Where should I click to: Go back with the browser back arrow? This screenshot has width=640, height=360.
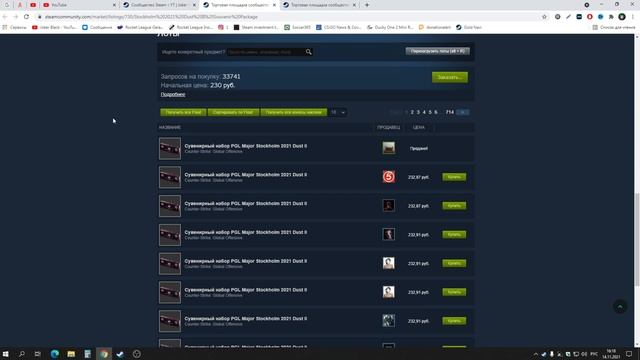coord(5,17)
